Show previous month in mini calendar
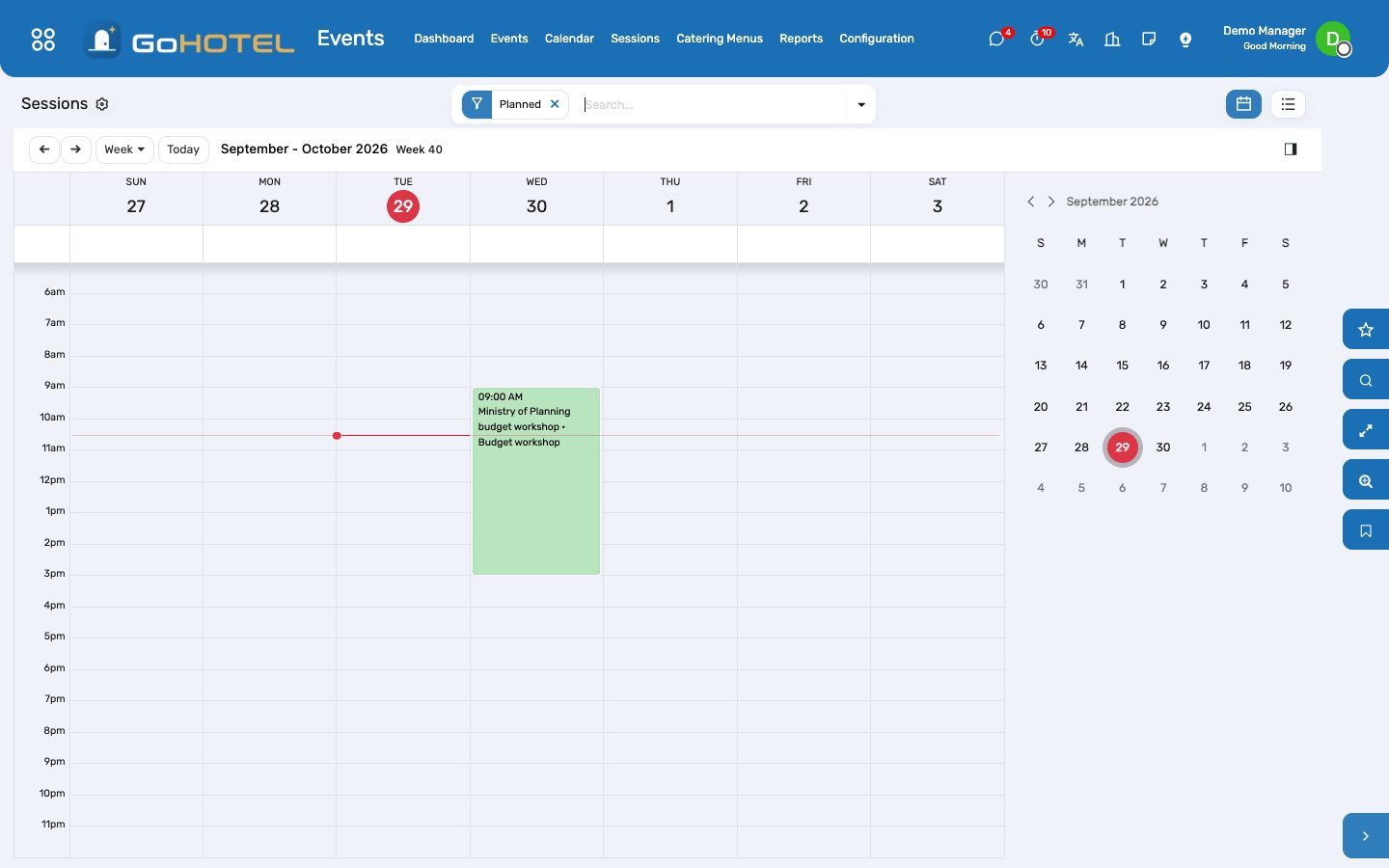This screenshot has height=868, width=1389. (x=1031, y=202)
